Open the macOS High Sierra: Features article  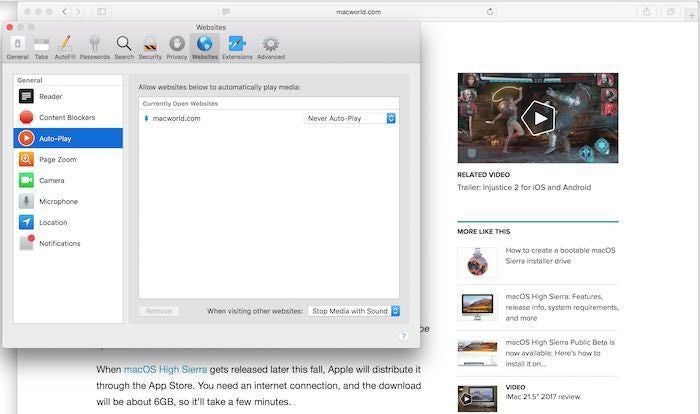(562, 307)
